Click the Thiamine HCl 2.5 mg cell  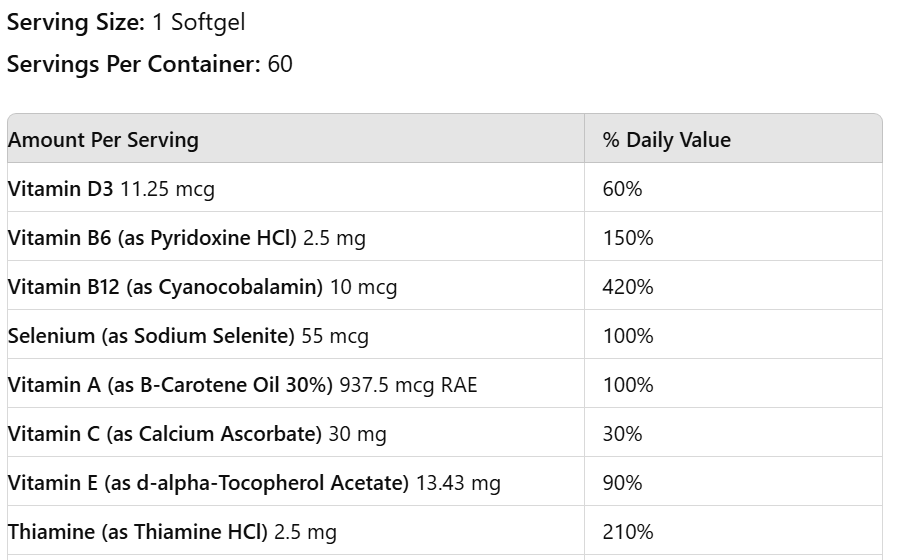[x=172, y=532]
